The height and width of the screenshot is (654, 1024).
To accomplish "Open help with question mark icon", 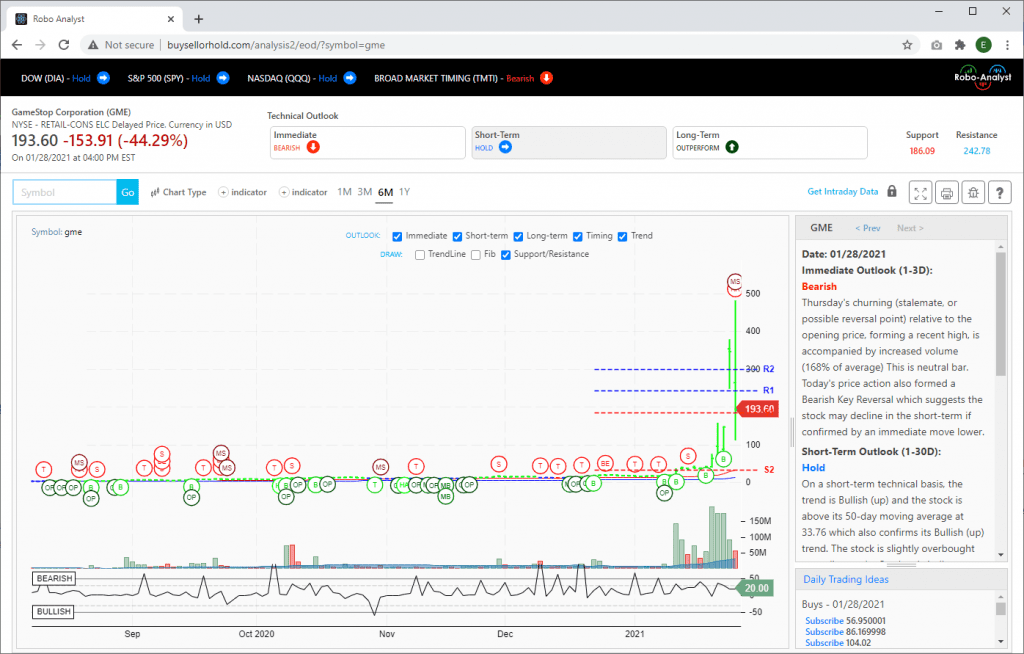I will 1000,193.
